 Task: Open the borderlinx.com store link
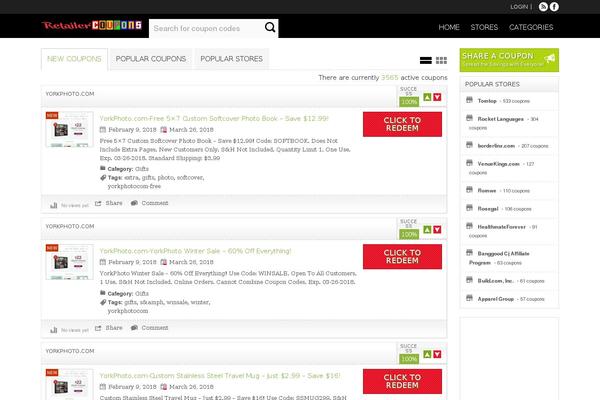496,146
